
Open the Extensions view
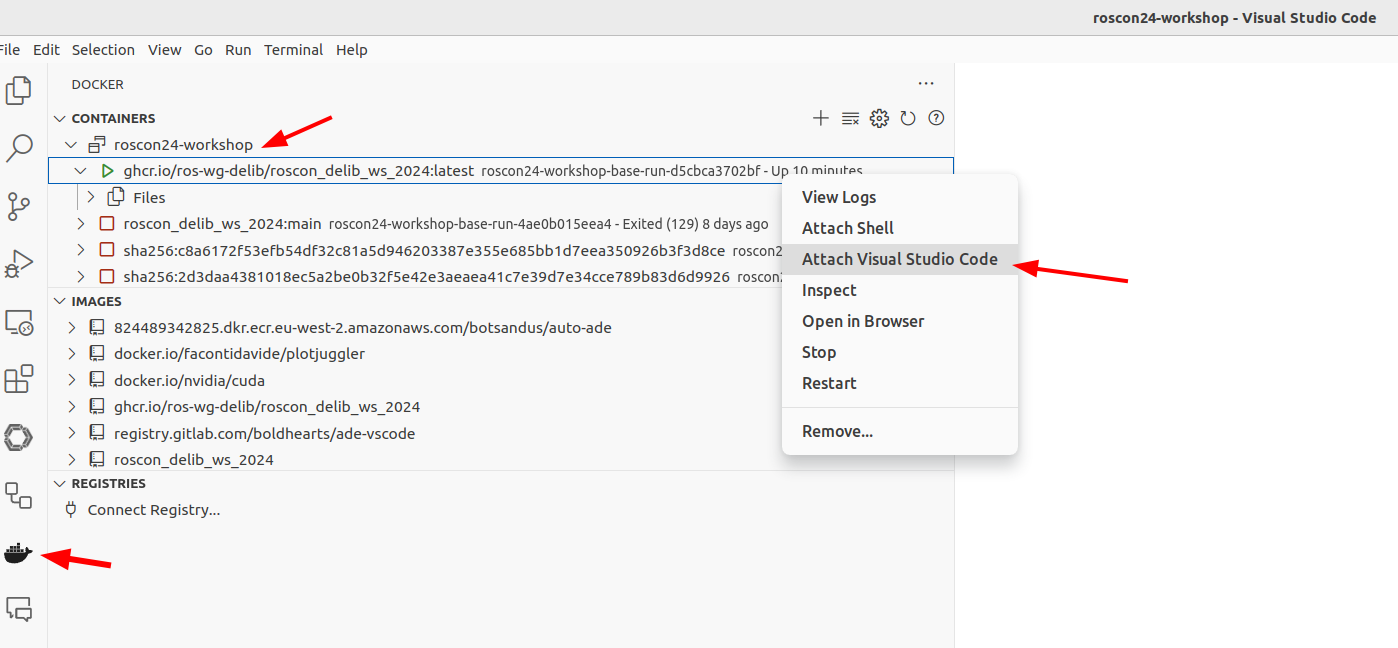19,379
